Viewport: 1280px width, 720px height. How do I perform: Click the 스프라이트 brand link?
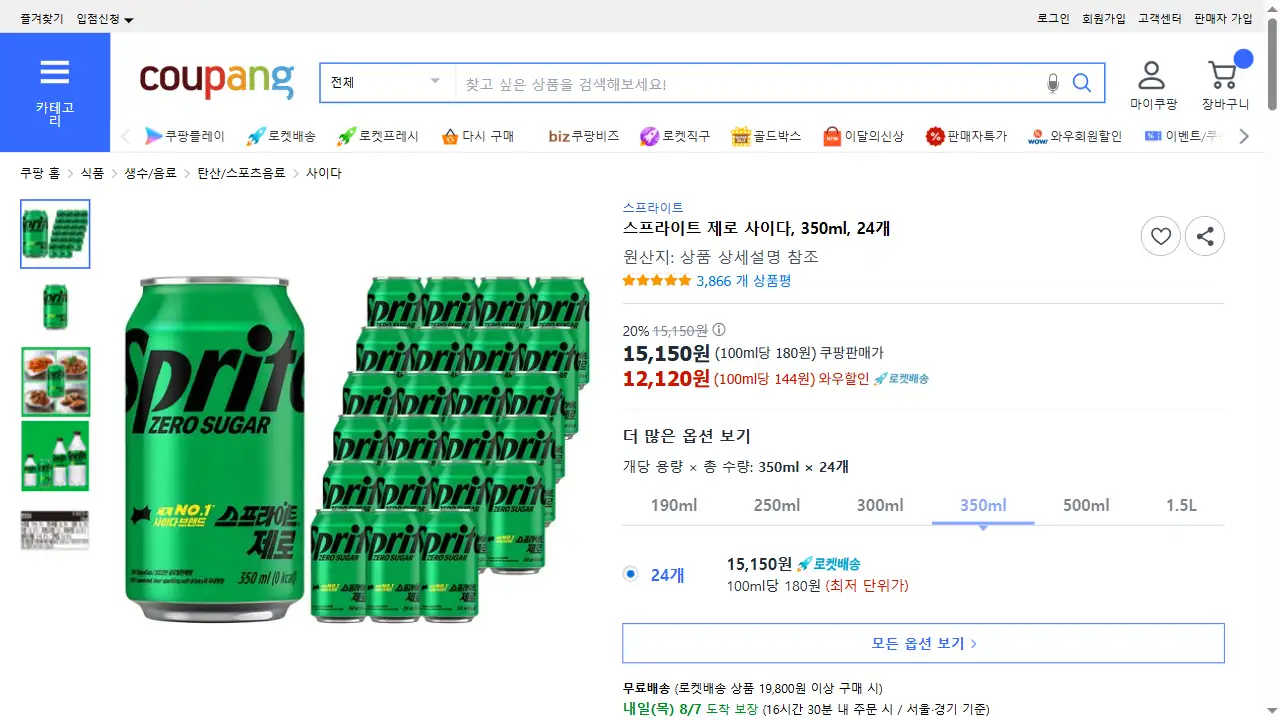(653, 208)
